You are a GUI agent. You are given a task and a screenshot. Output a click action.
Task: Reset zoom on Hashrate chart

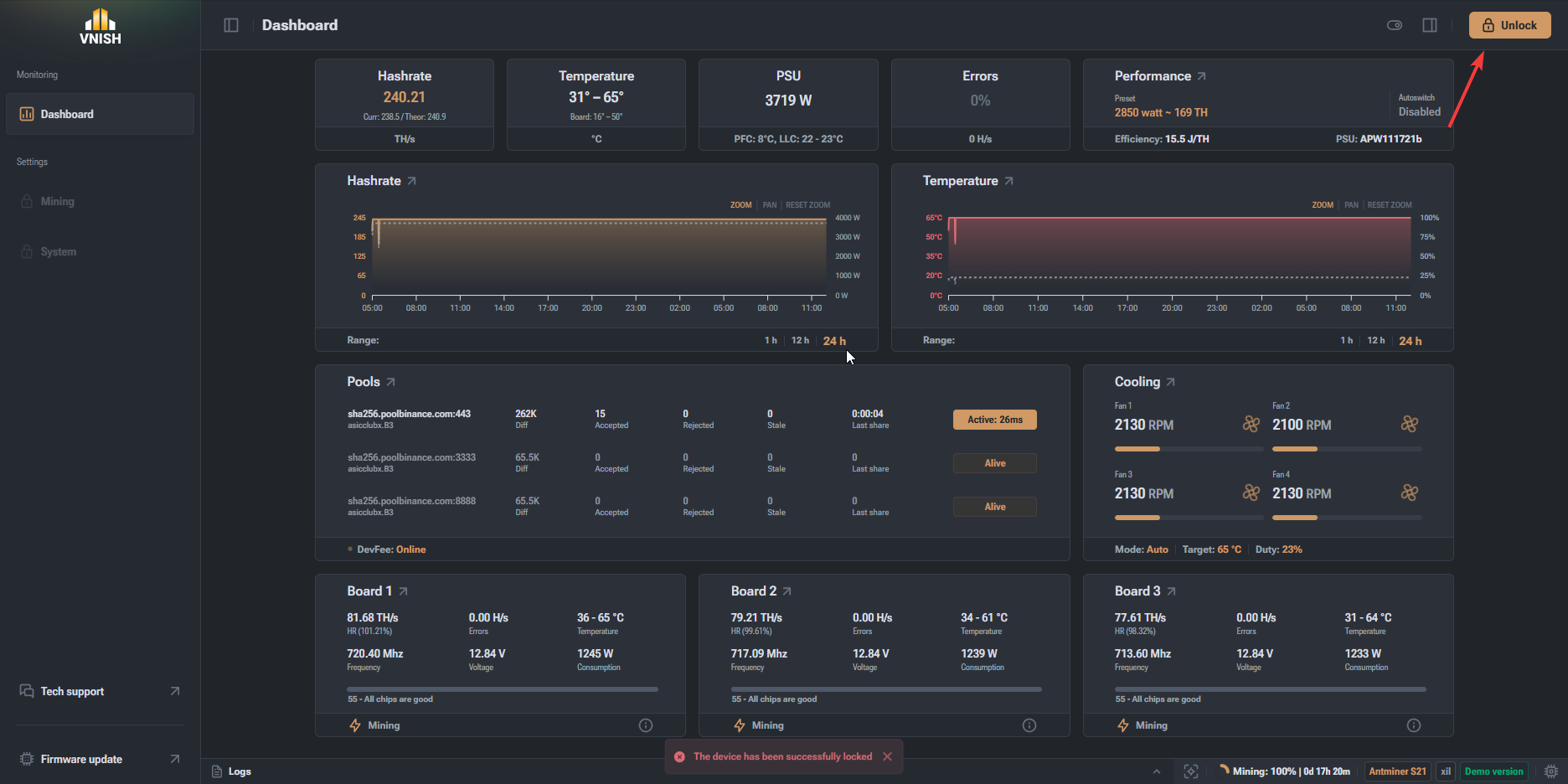pos(807,205)
